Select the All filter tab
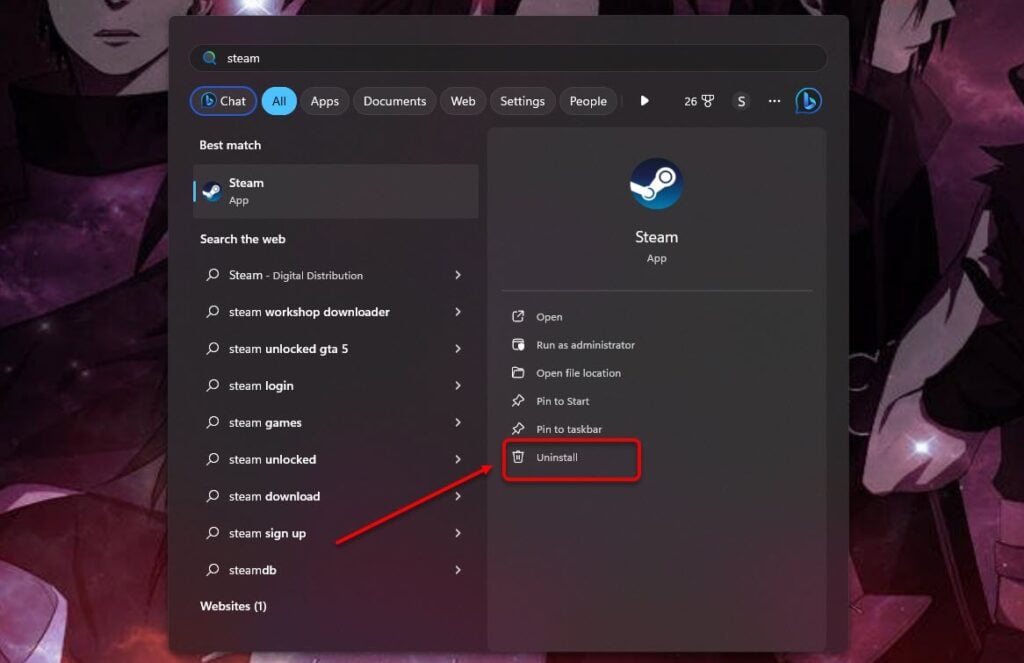The height and width of the screenshot is (663, 1024). (279, 101)
